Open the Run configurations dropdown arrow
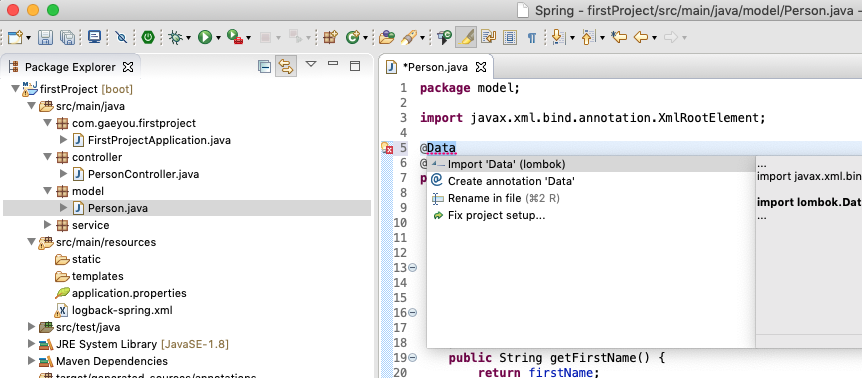Screen dimensions: 862x378 click(x=218, y=38)
